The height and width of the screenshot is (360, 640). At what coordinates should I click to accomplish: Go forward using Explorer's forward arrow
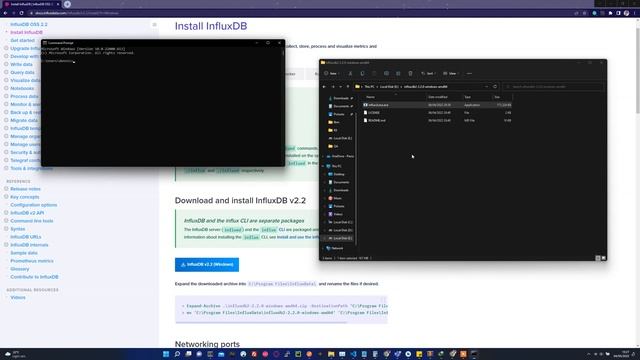[x=333, y=87]
